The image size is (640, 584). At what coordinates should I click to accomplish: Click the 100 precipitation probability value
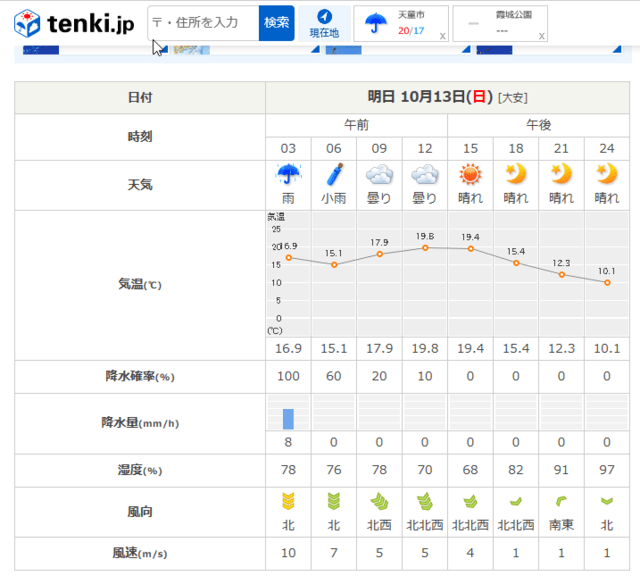coord(288,376)
